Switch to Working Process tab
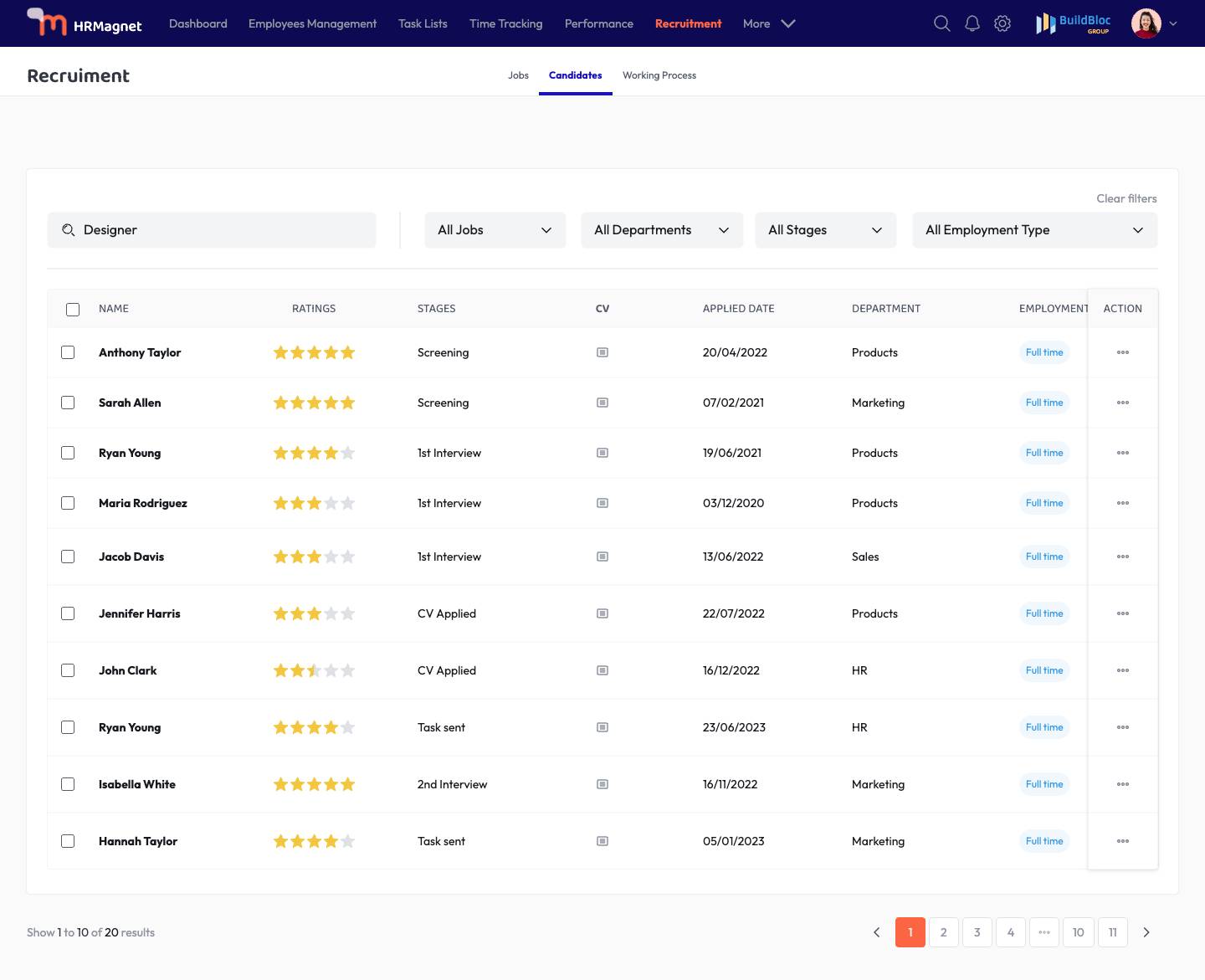The width and height of the screenshot is (1205, 980). click(659, 75)
